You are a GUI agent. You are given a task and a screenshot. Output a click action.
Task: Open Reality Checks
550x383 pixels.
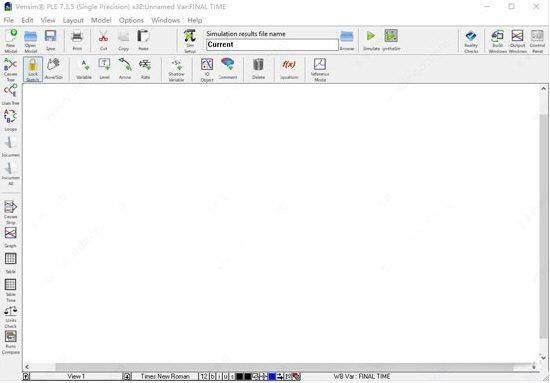click(x=471, y=41)
